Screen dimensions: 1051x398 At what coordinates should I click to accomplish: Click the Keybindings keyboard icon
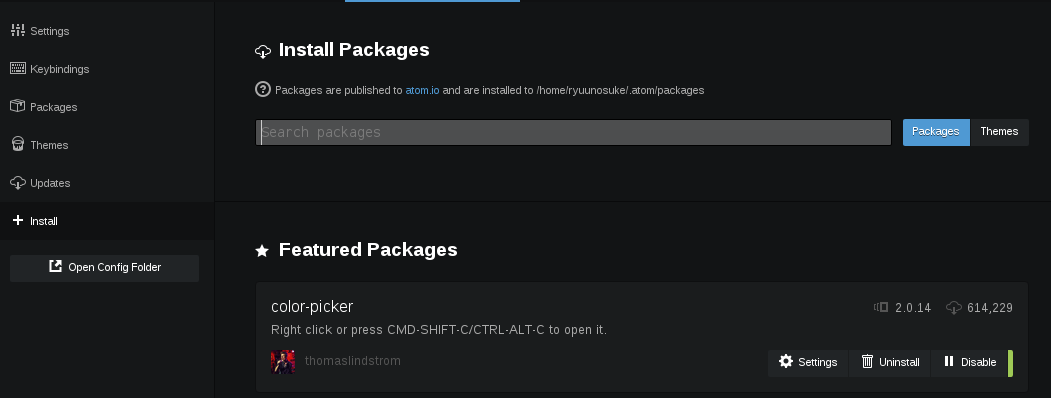coord(18,68)
